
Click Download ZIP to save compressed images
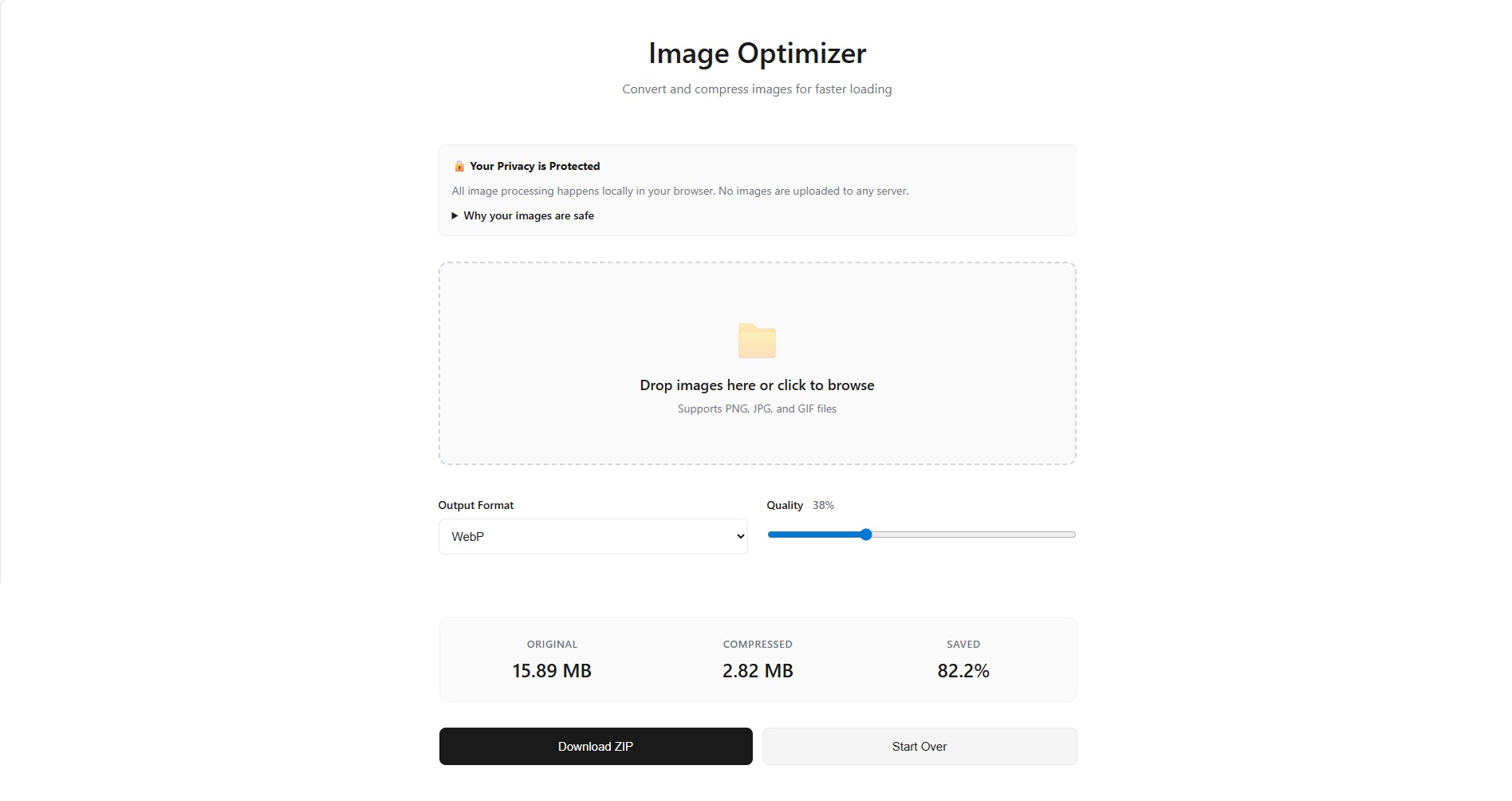(595, 746)
